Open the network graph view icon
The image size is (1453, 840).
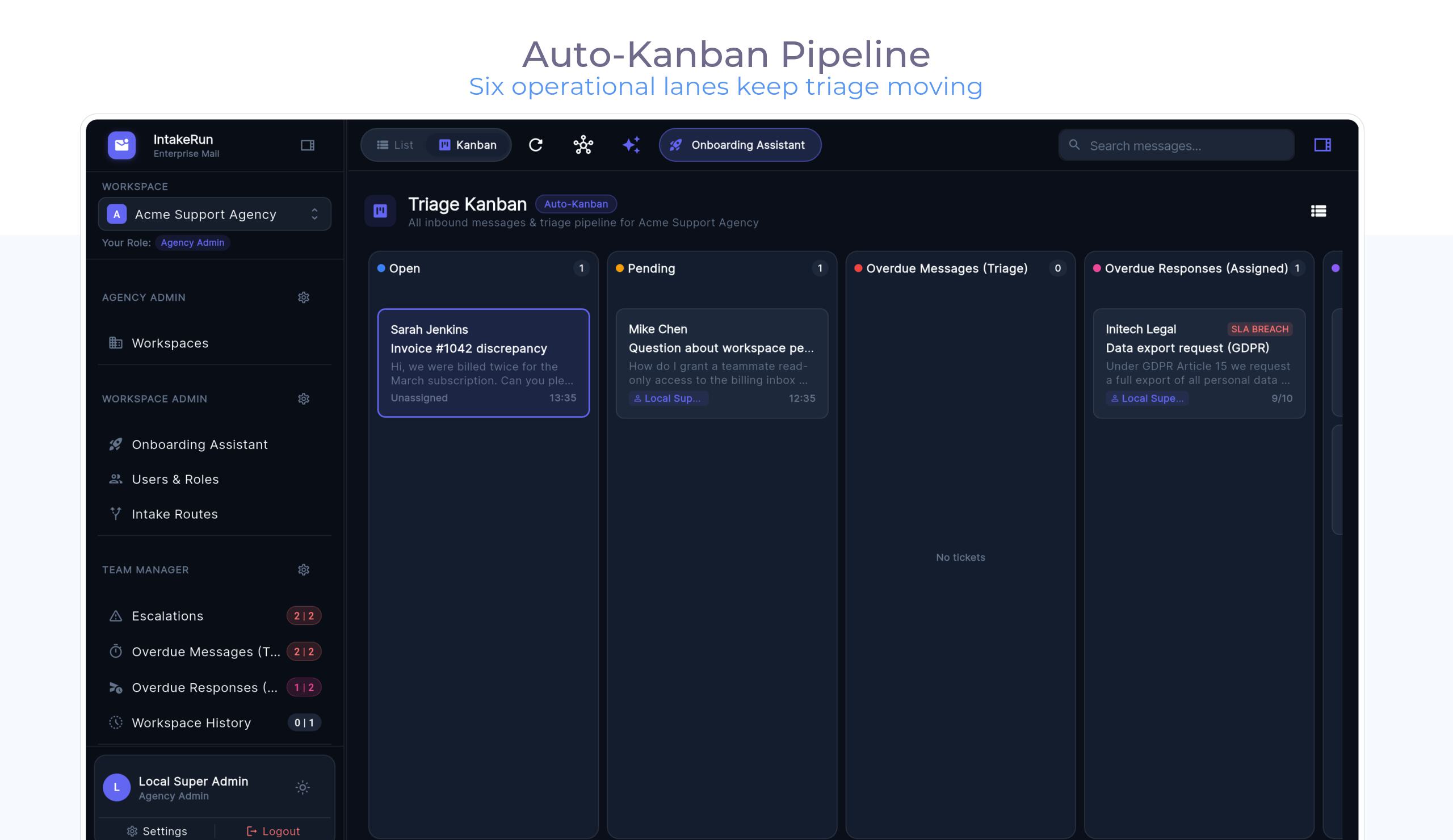583,145
